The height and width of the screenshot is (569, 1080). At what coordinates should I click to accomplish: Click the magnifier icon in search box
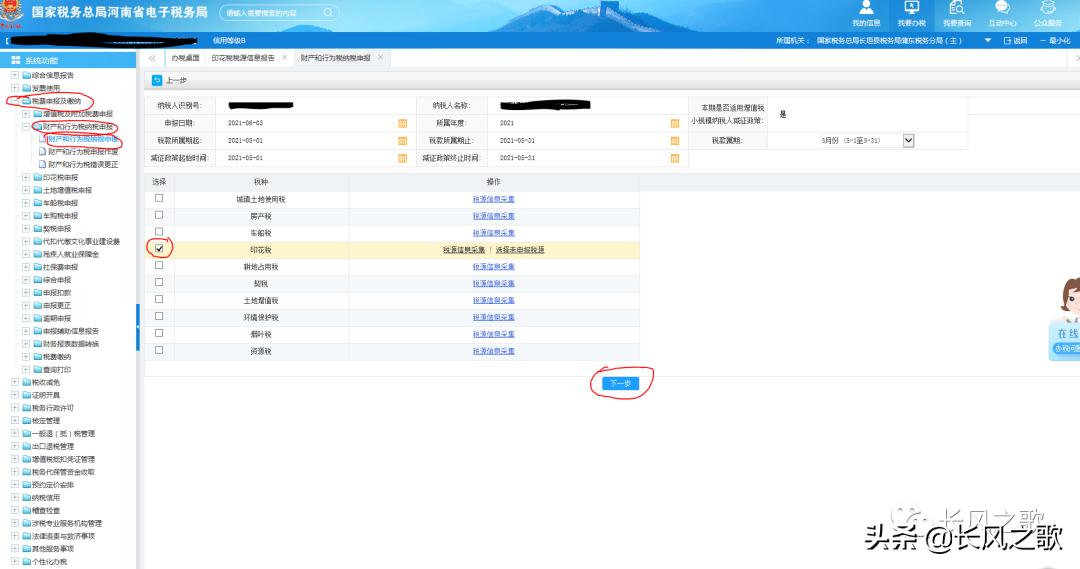pyautogui.click(x=328, y=12)
